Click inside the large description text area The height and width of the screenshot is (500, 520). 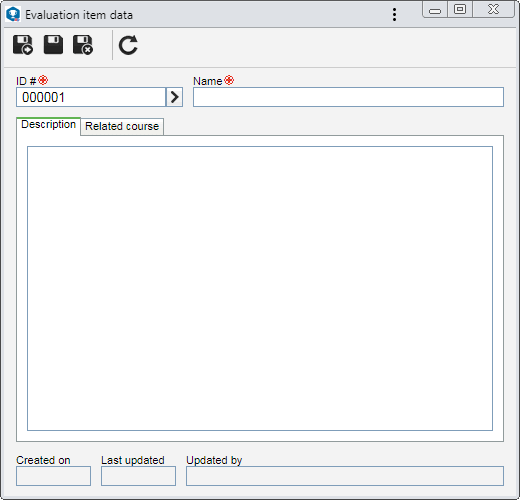[x=260, y=288]
